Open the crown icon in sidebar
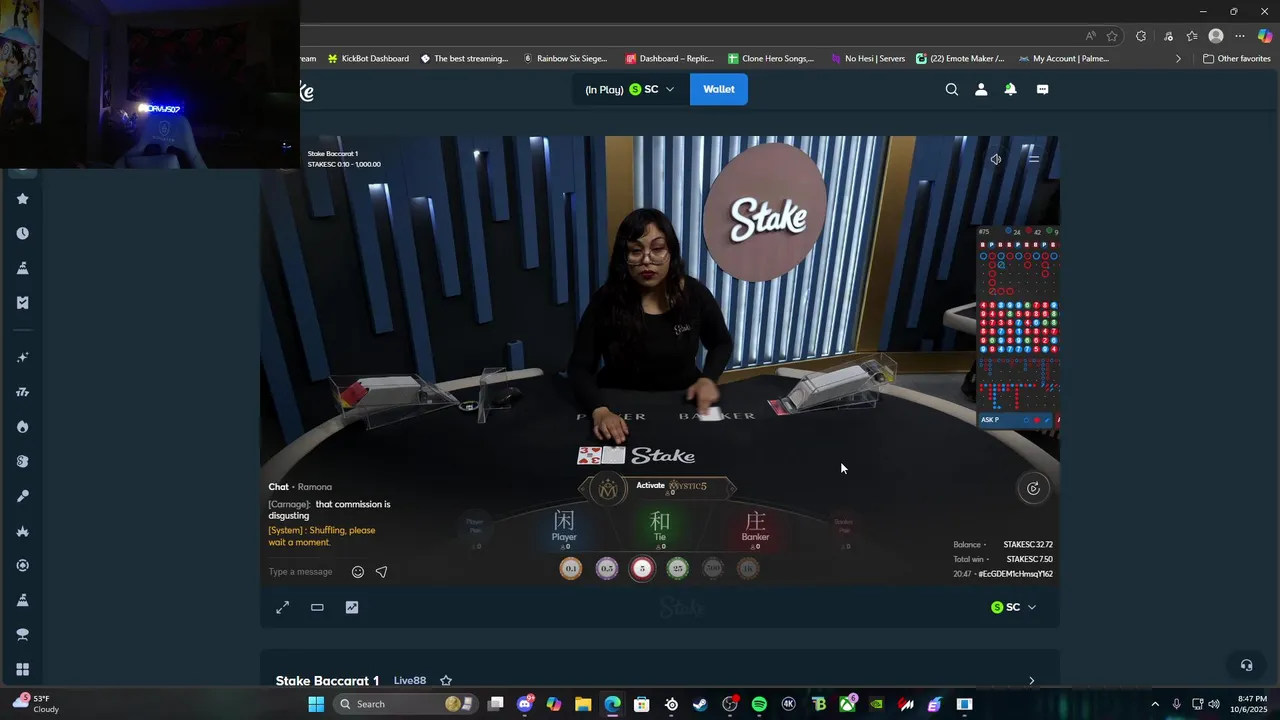Screen dimensions: 1280x720 tap(22, 531)
